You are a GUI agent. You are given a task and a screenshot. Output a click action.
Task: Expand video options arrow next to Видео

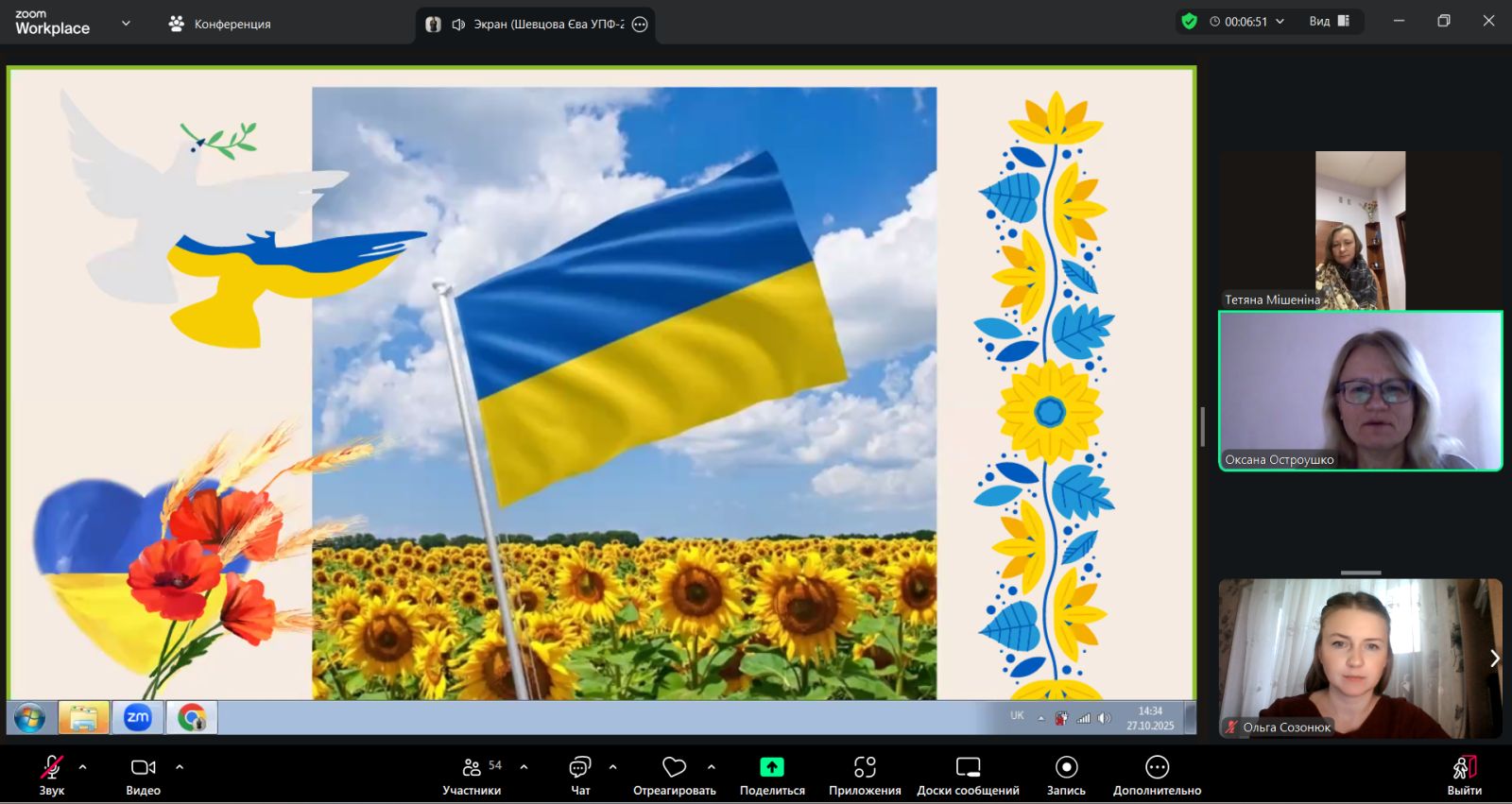pos(180,767)
